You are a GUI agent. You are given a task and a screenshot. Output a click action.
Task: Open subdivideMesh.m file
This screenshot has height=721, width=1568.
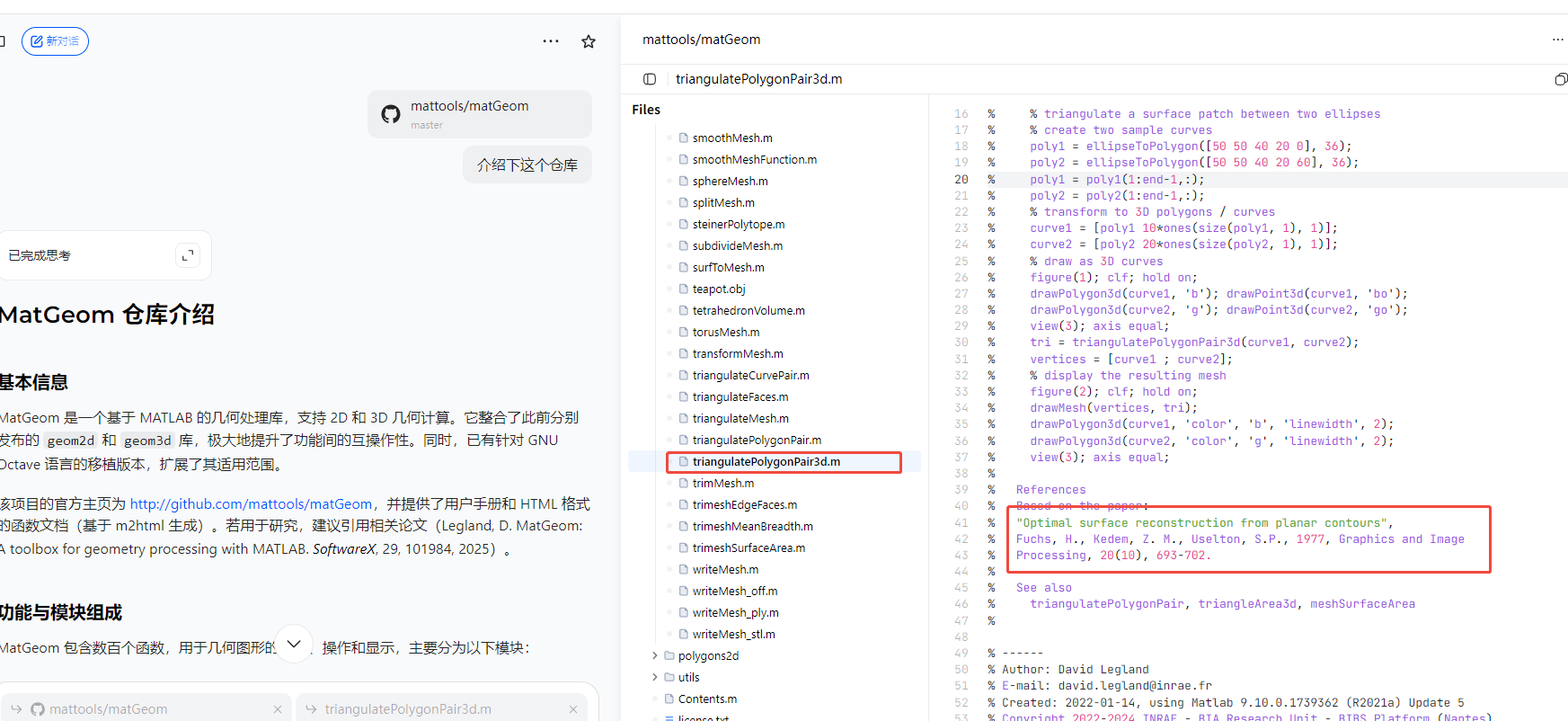pos(738,245)
